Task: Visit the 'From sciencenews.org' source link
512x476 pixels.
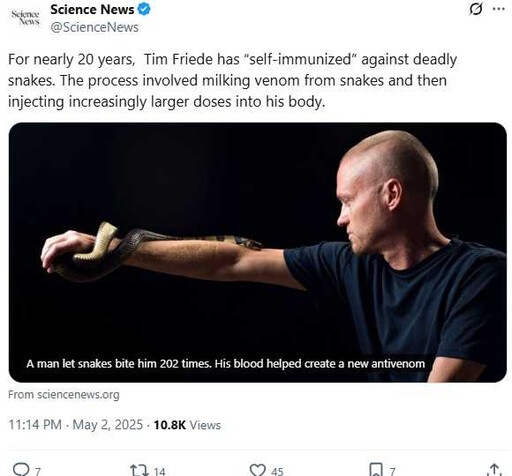Action: (64, 395)
